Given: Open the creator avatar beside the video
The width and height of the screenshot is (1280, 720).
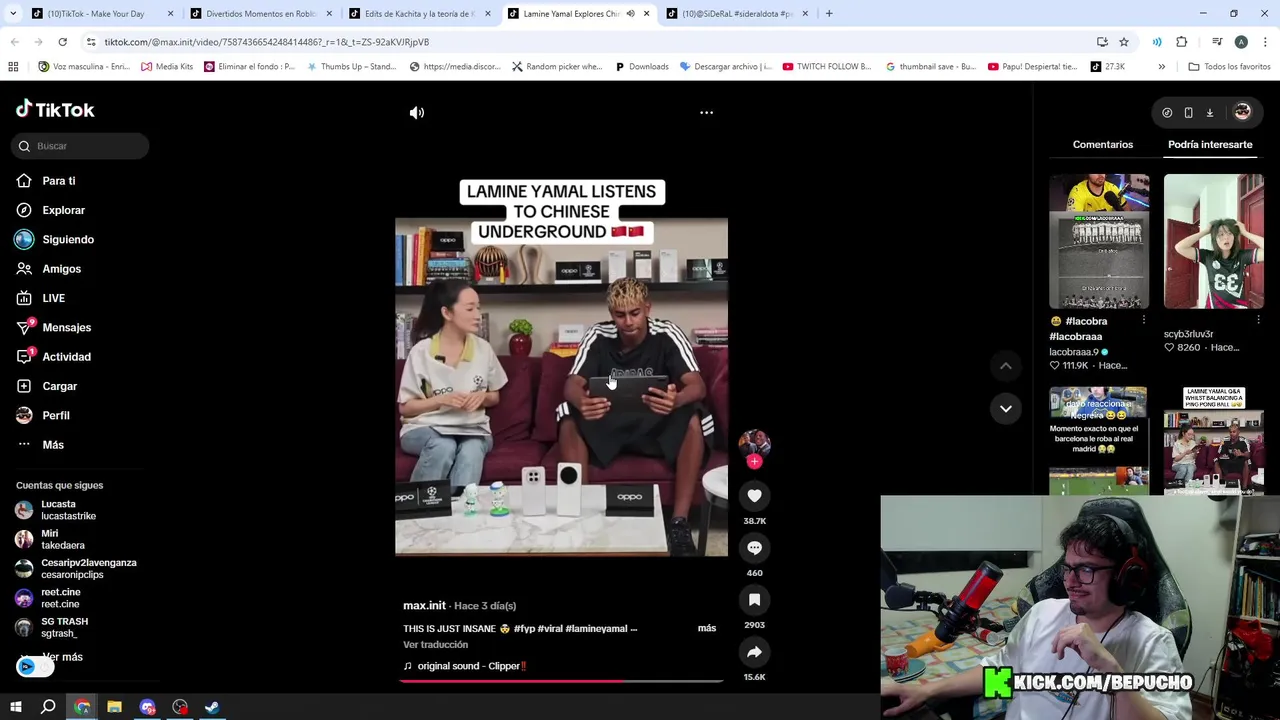Looking at the screenshot, I should coord(754,443).
